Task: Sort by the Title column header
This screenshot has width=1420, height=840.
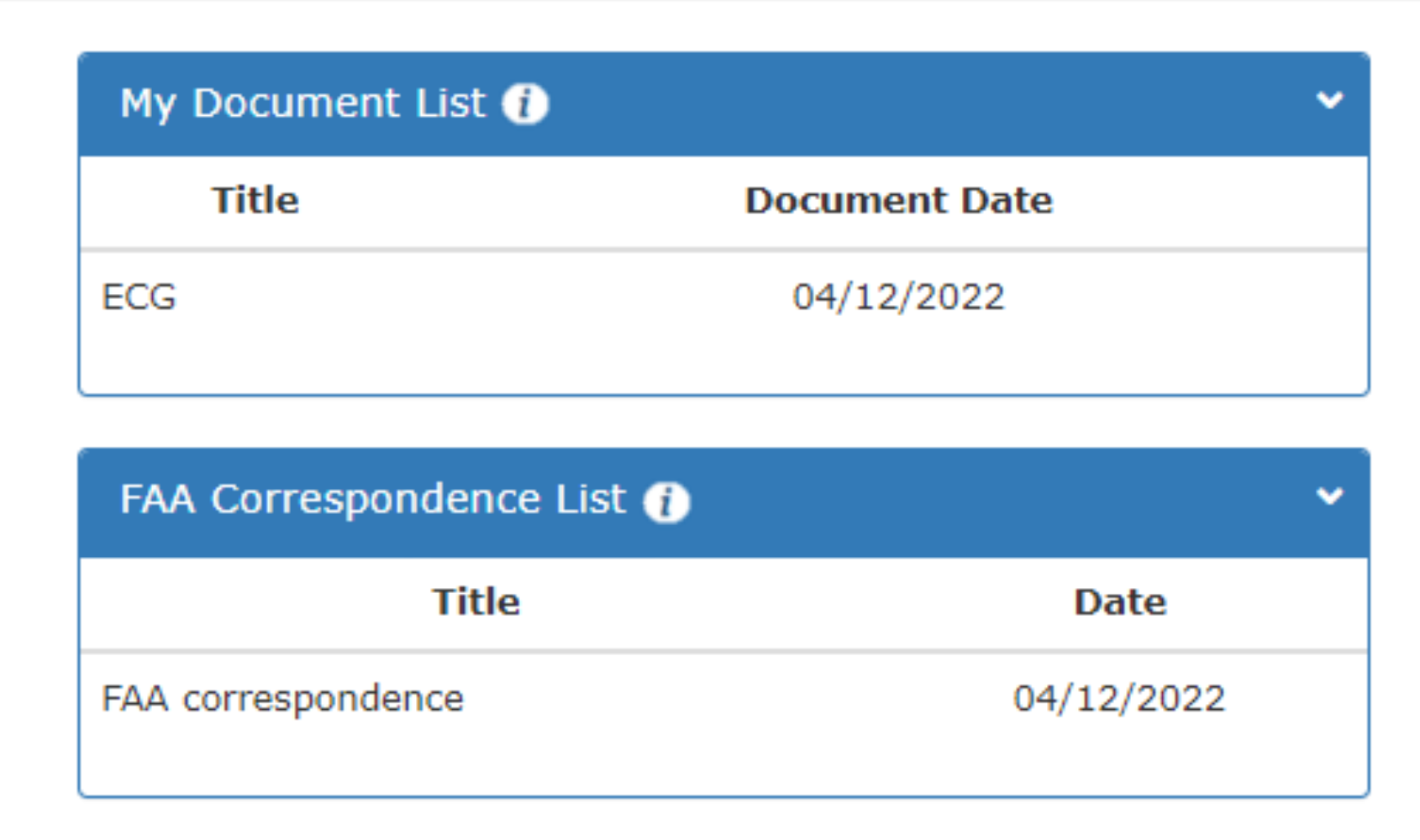Action: (x=255, y=199)
